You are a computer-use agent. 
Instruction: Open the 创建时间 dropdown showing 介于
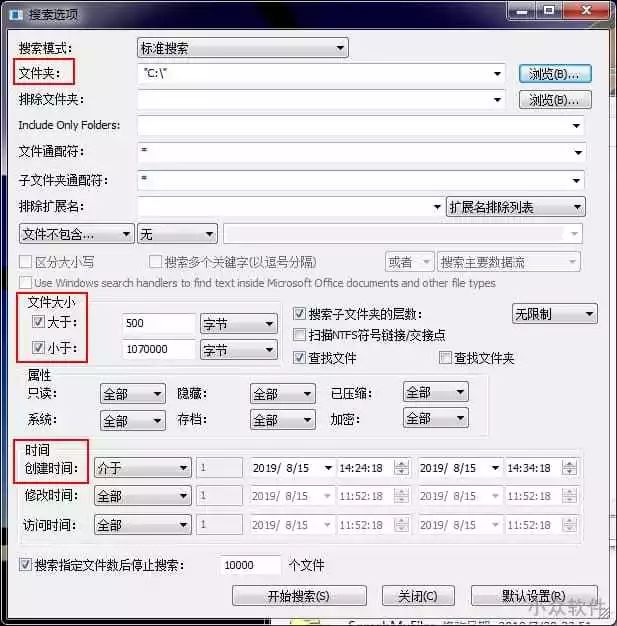tap(143, 468)
